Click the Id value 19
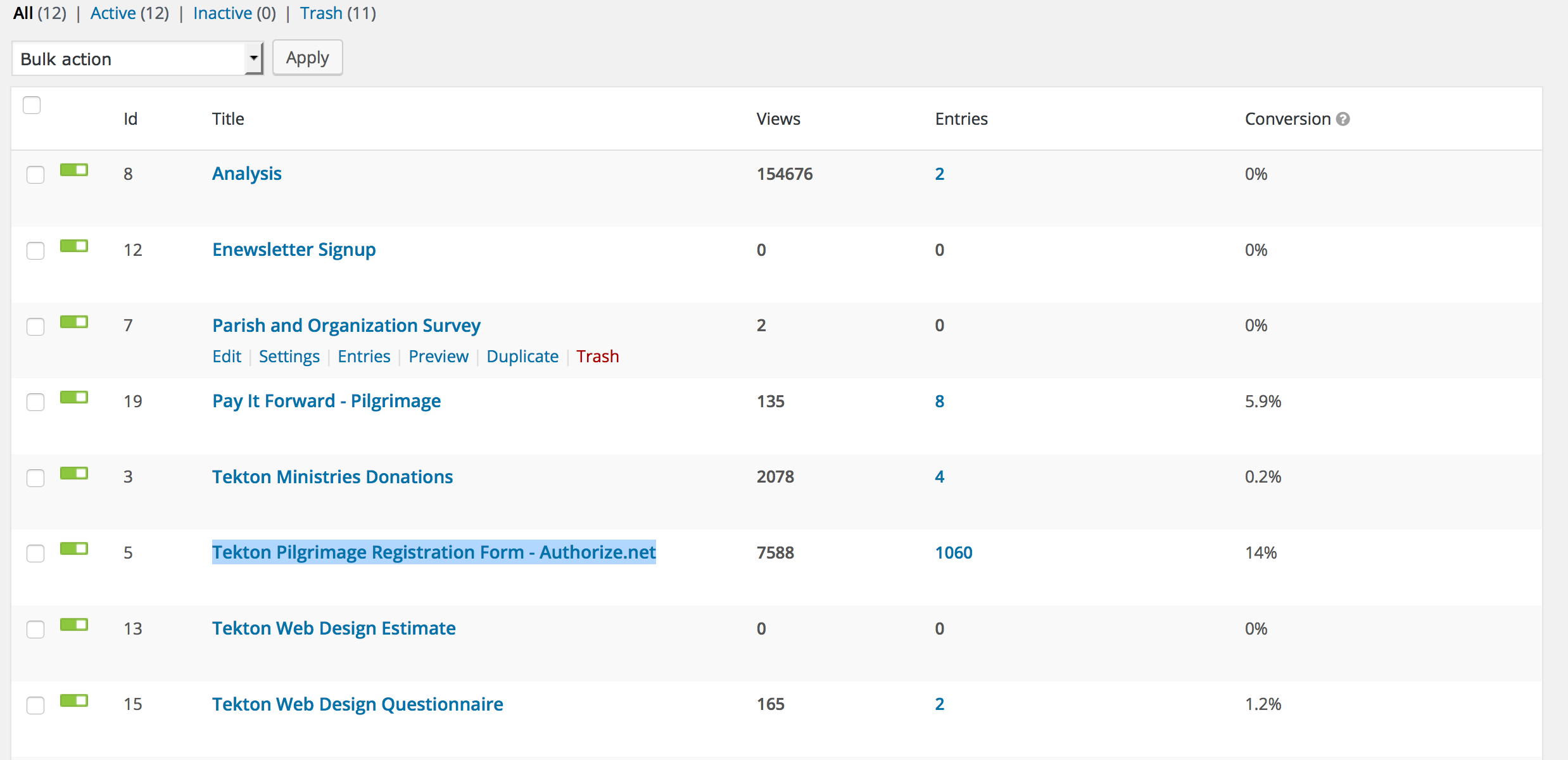Screen dimensions: 1568x760 [133, 402]
